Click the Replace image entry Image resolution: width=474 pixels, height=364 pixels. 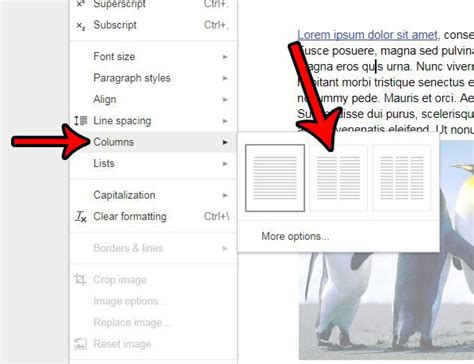click(x=154, y=322)
